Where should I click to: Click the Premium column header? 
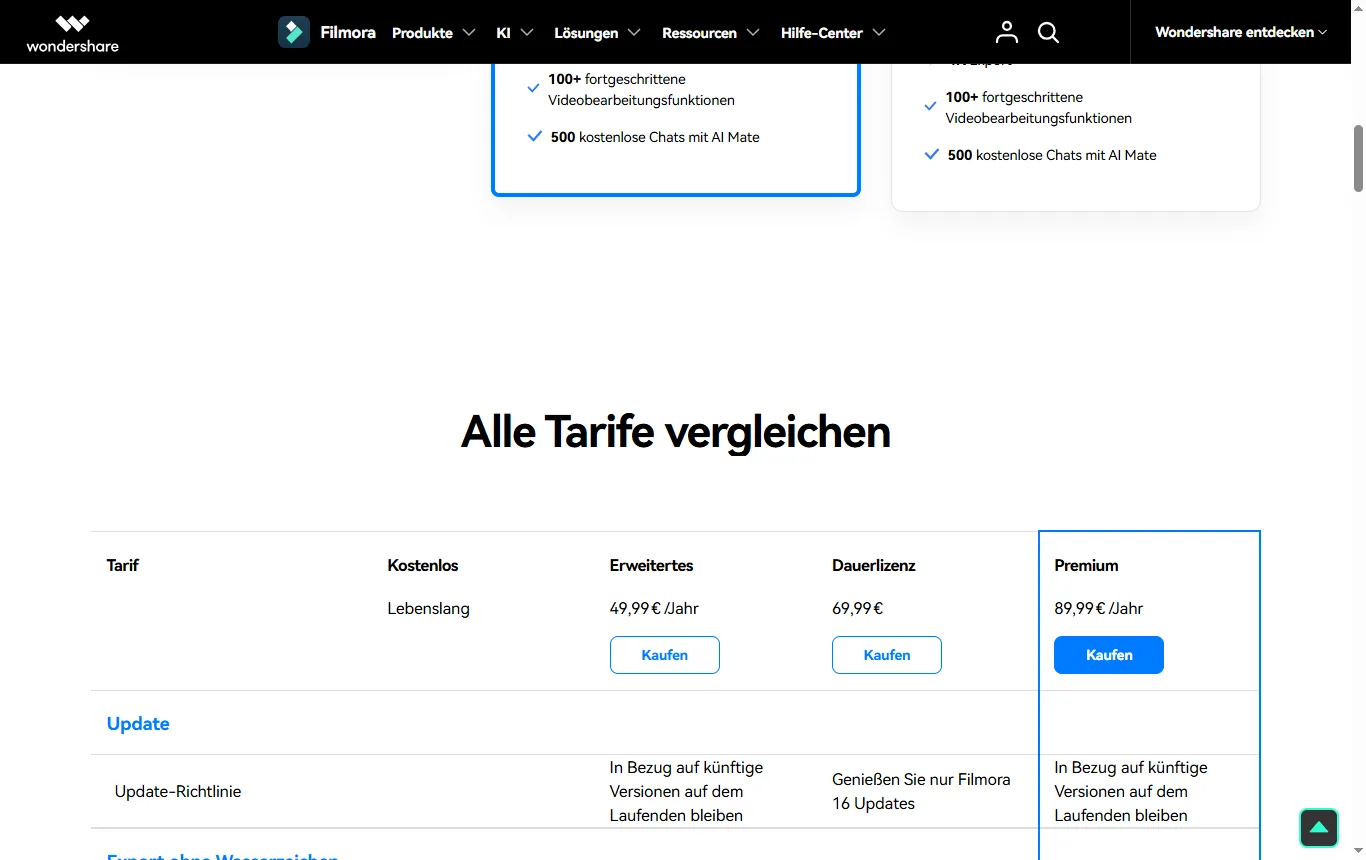[1086, 565]
